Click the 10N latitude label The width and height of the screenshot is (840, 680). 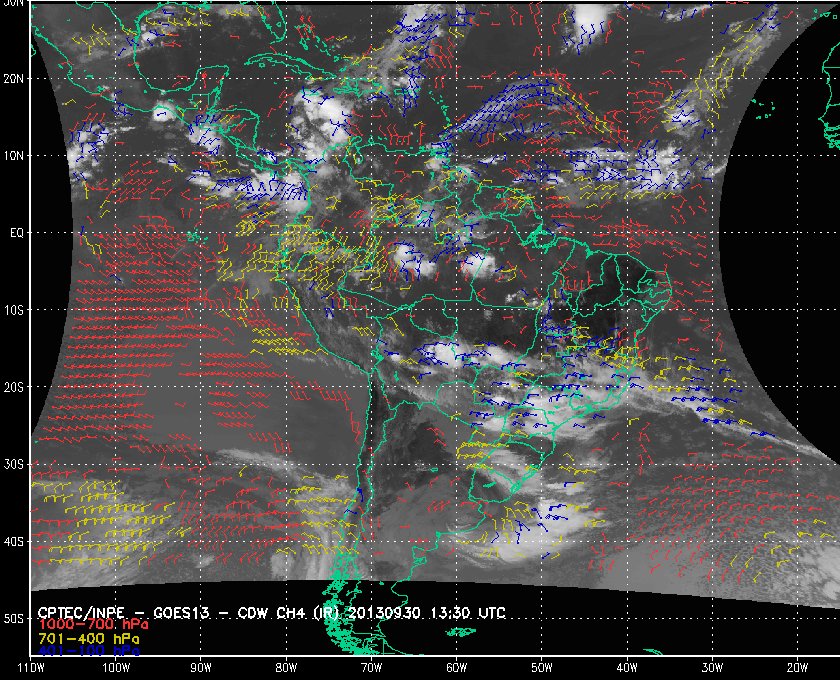tap(13, 156)
